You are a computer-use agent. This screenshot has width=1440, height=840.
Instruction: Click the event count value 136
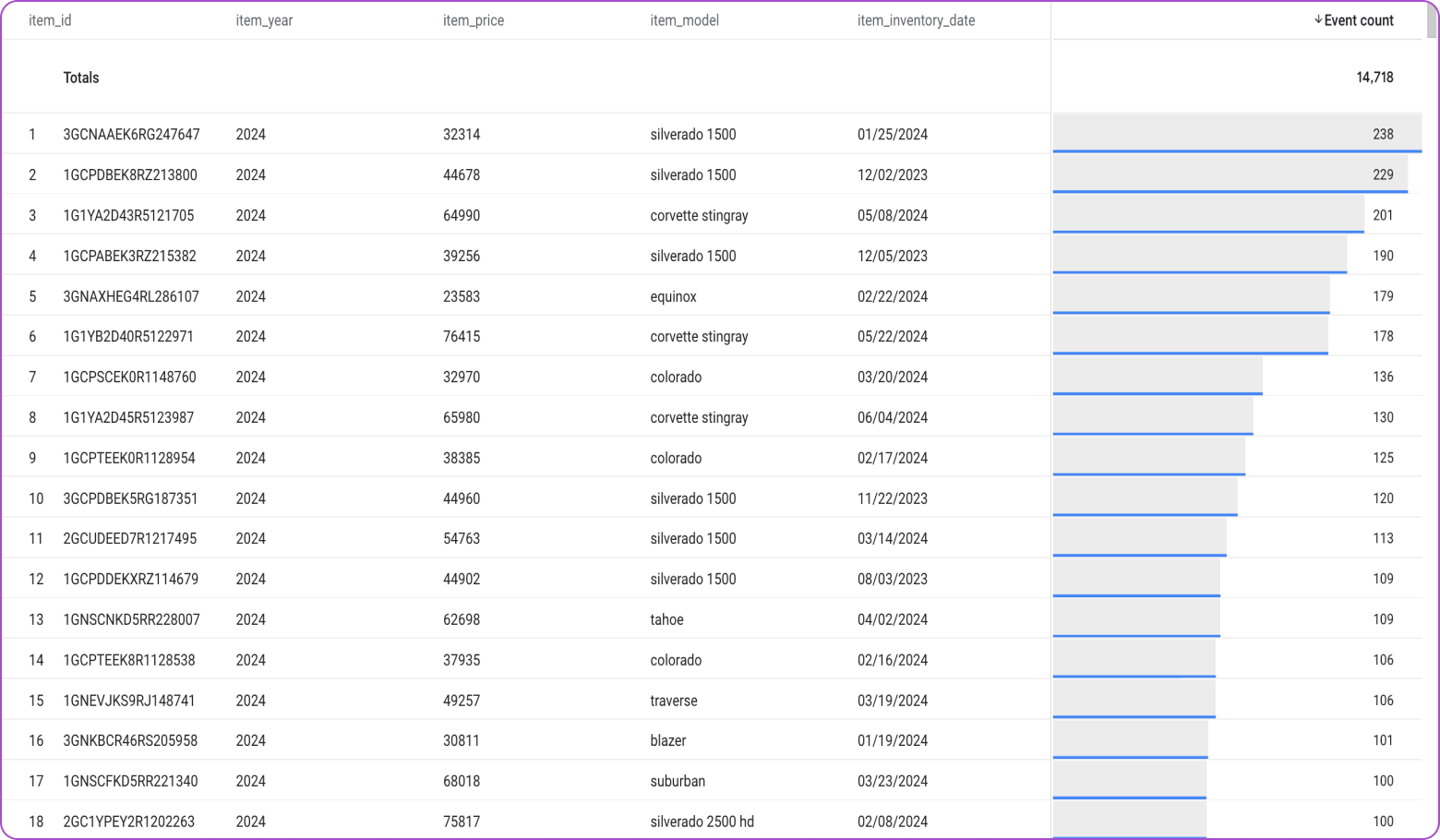point(1383,378)
